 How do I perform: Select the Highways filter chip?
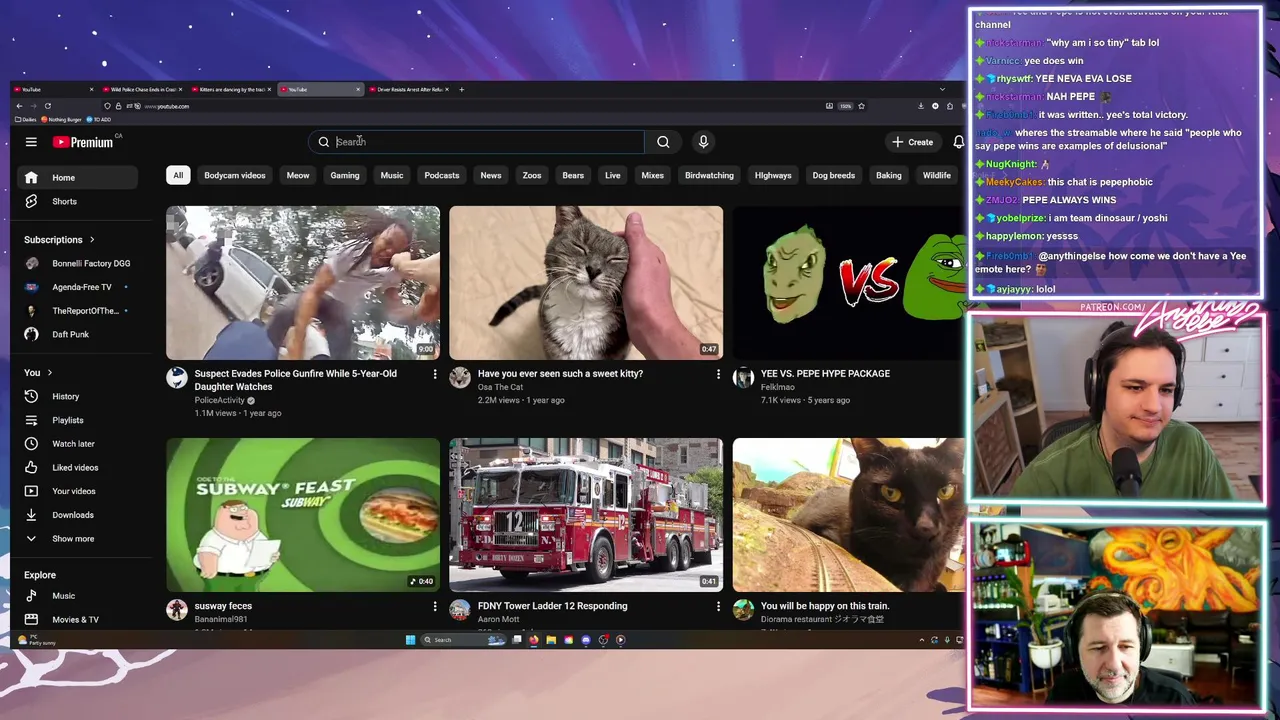pos(773,175)
